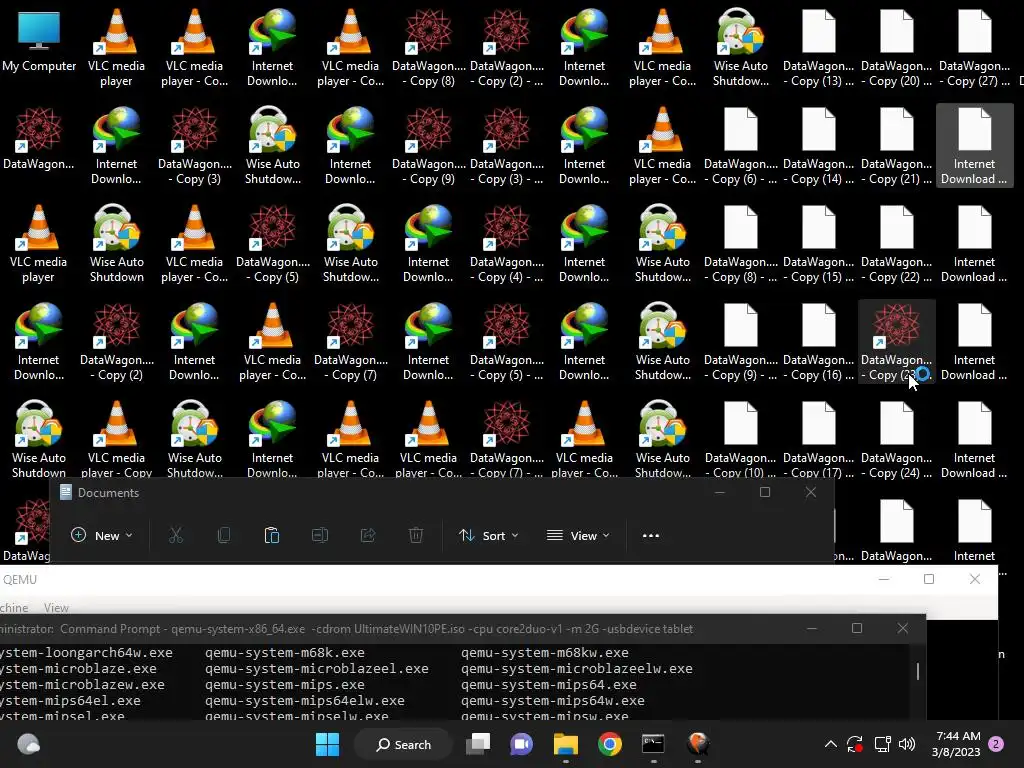Select the DataWagon - Copy (16) file icon

tap(819, 343)
